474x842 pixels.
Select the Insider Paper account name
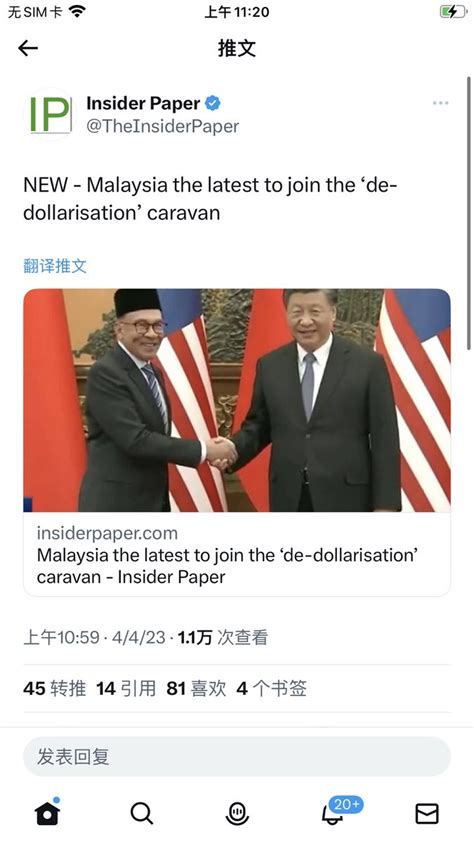pyautogui.click(x=143, y=103)
